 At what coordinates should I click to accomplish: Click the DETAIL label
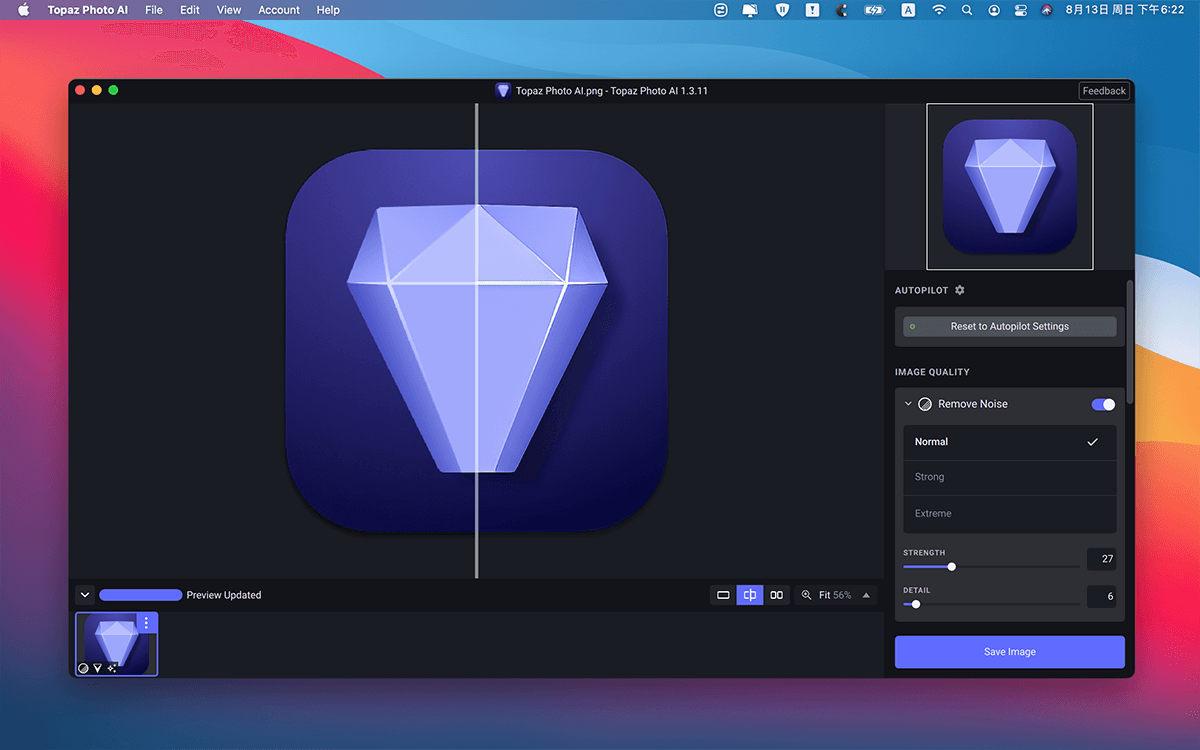tap(917, 590)
